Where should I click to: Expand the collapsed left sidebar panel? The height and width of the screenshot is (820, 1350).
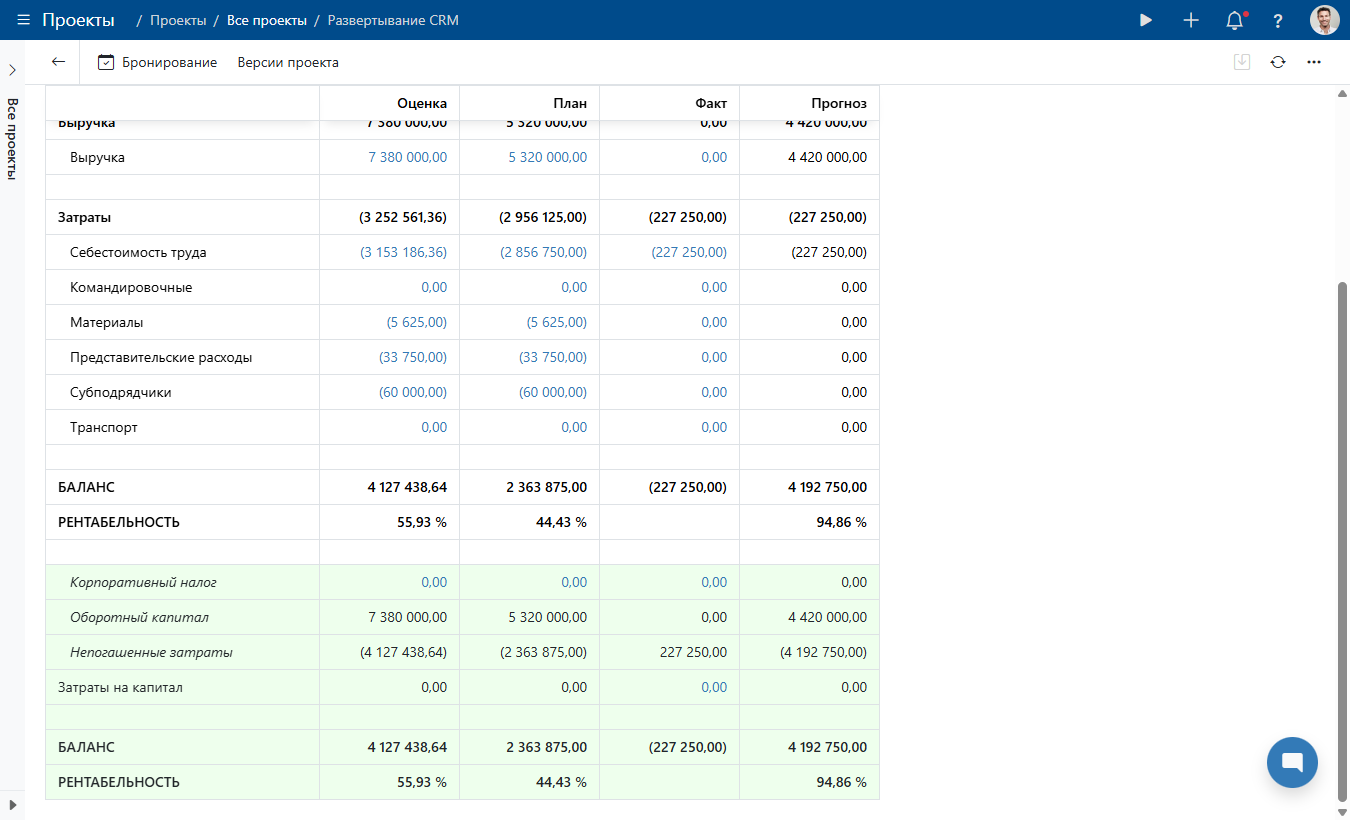(x=11, y=70)
